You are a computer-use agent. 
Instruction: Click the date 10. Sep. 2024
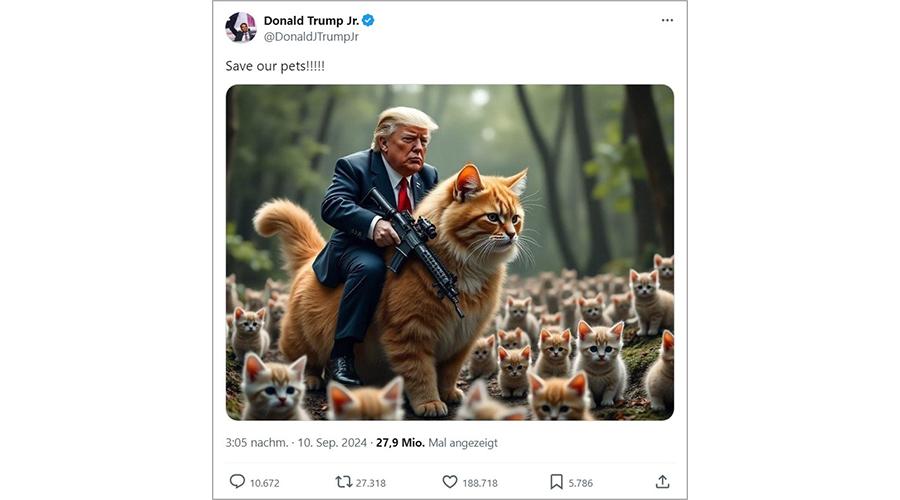click(x=332, y=443)
